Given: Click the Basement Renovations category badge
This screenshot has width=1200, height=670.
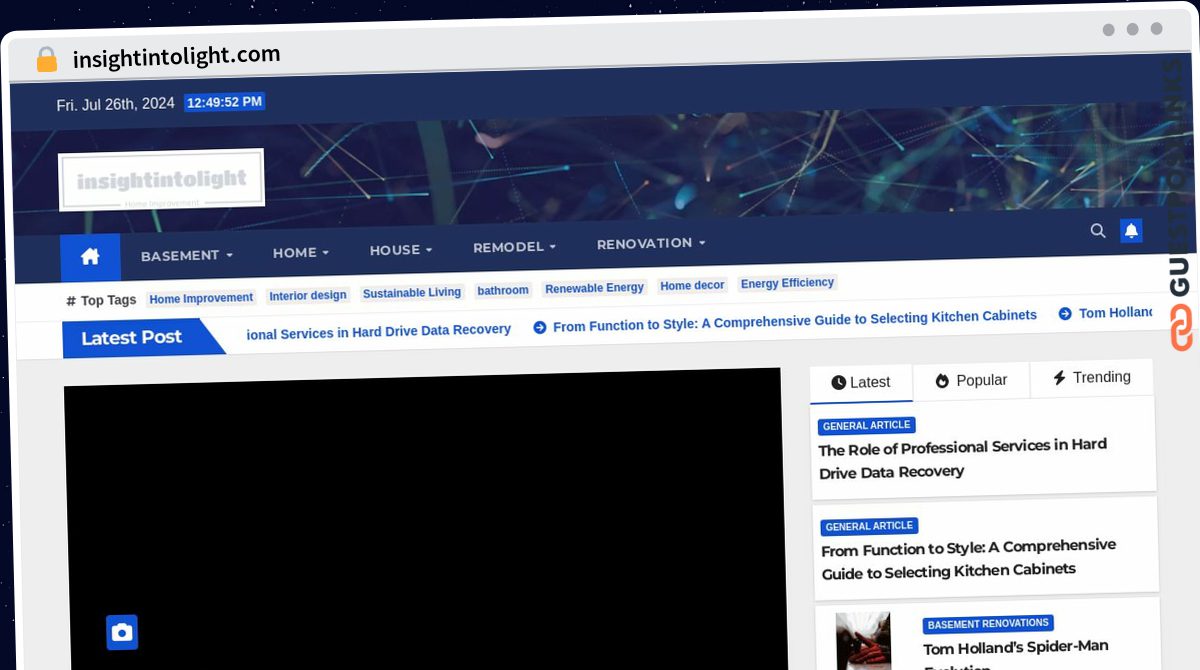Looking at the screenshot, I should (x=988, y=624).
